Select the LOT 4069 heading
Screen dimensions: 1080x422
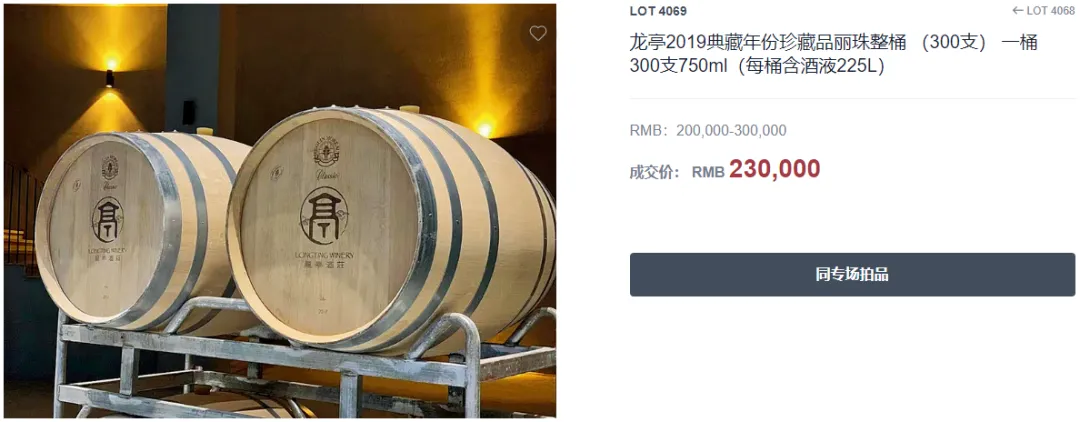[x=658, y=11]
